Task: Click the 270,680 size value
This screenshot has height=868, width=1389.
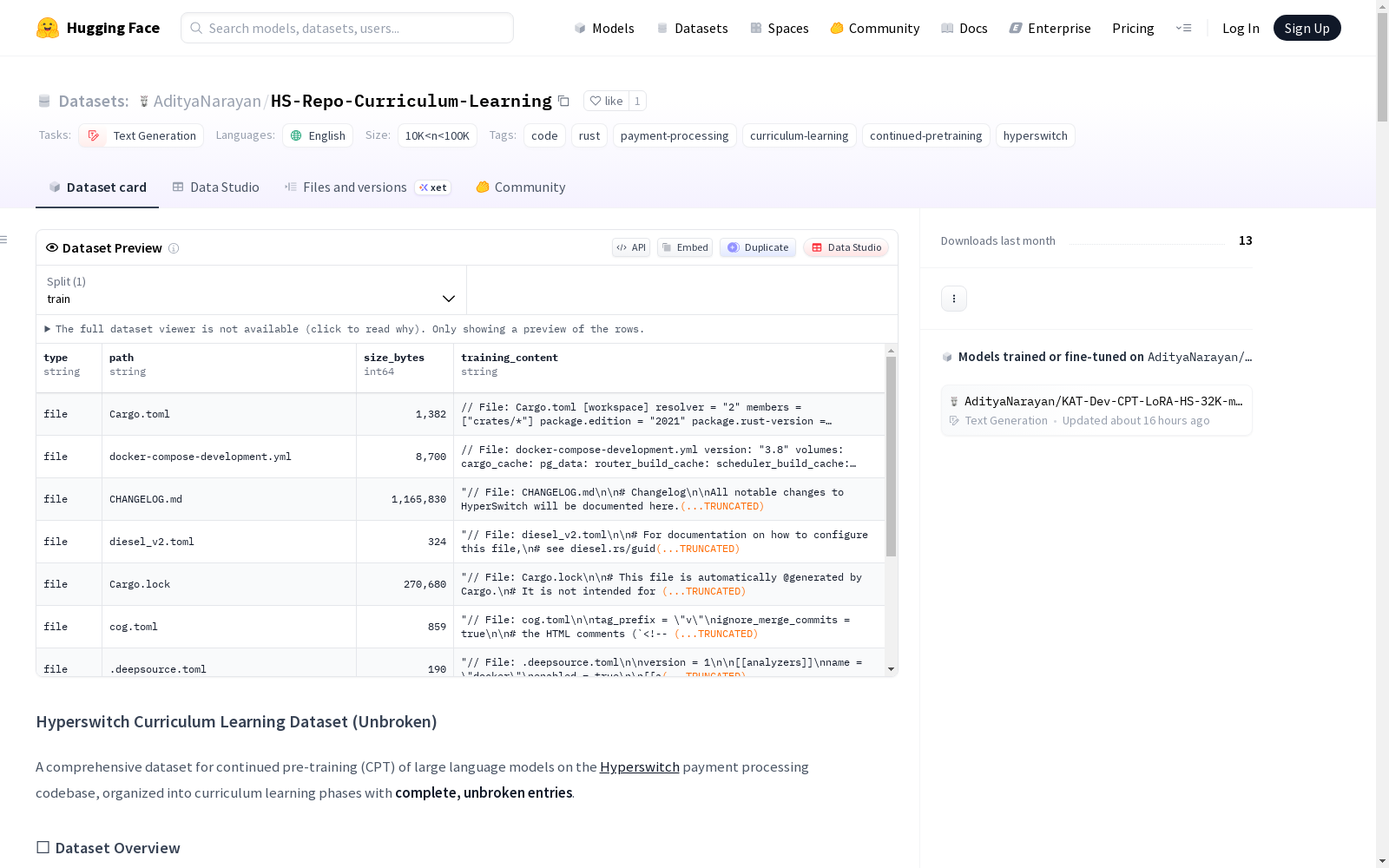Action: click(425, 584)
